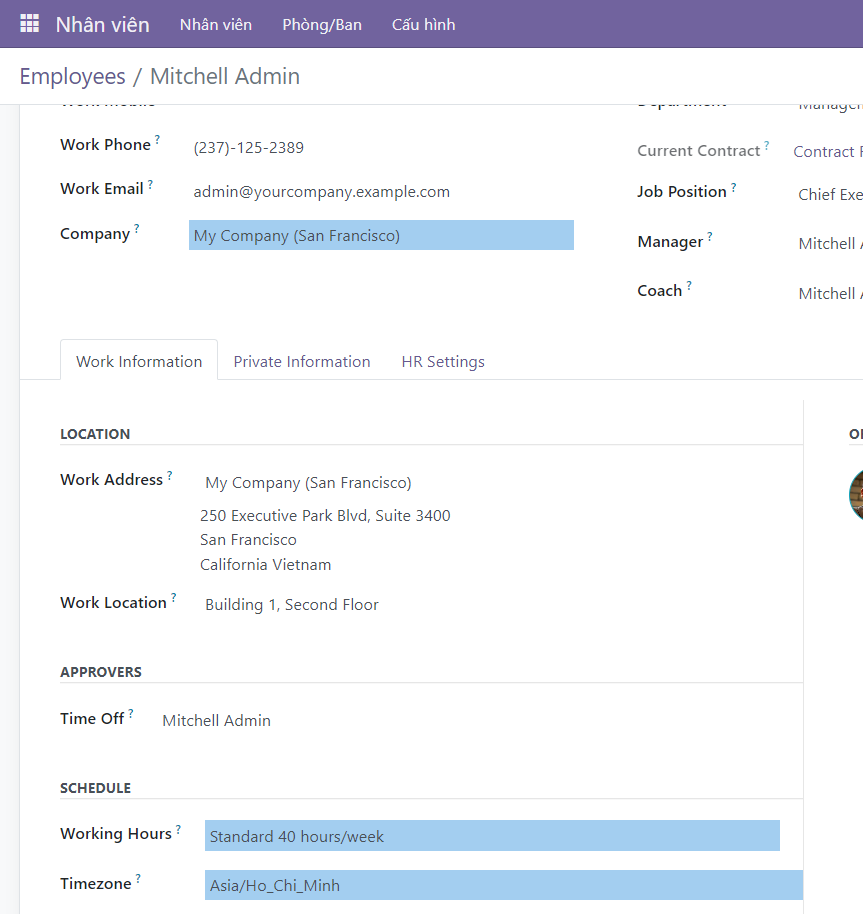Open the apps grid menu icon
This screenshot has width=863, height=914.
[x=30, y=23]
